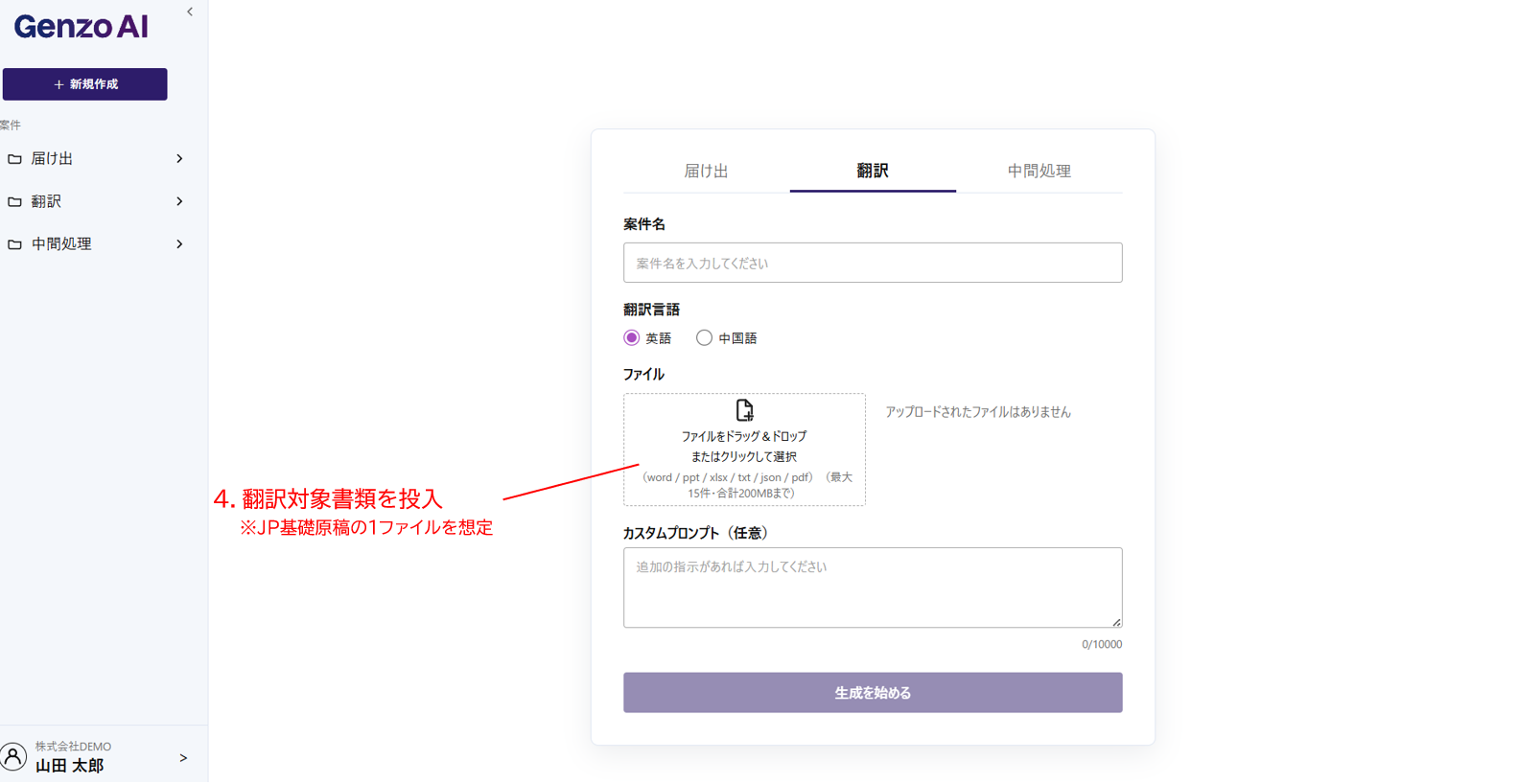Click the user avatar icon

pos(13,757)
